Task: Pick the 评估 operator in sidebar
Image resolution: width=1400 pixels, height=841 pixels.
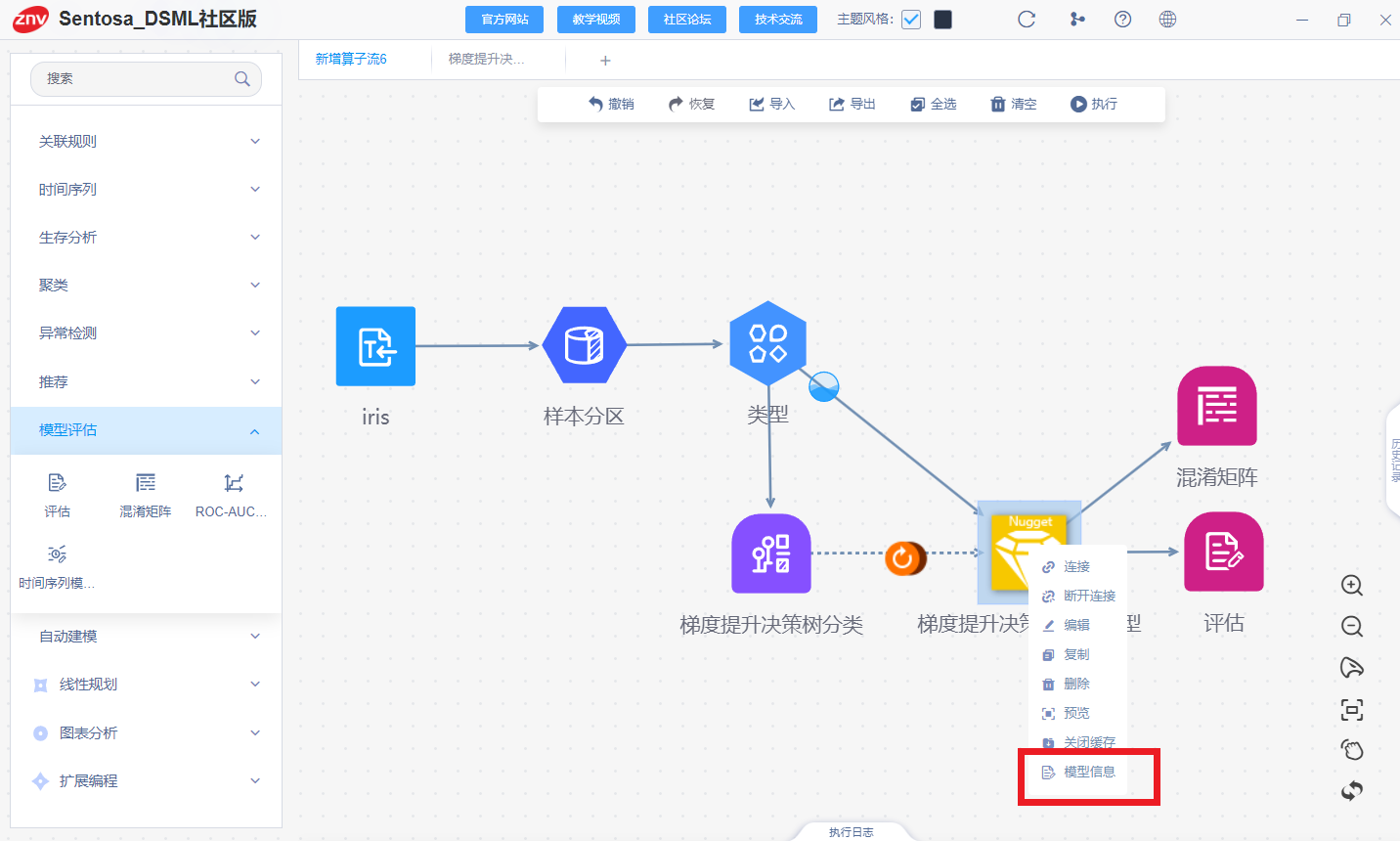Action: (x=57, y=495)
